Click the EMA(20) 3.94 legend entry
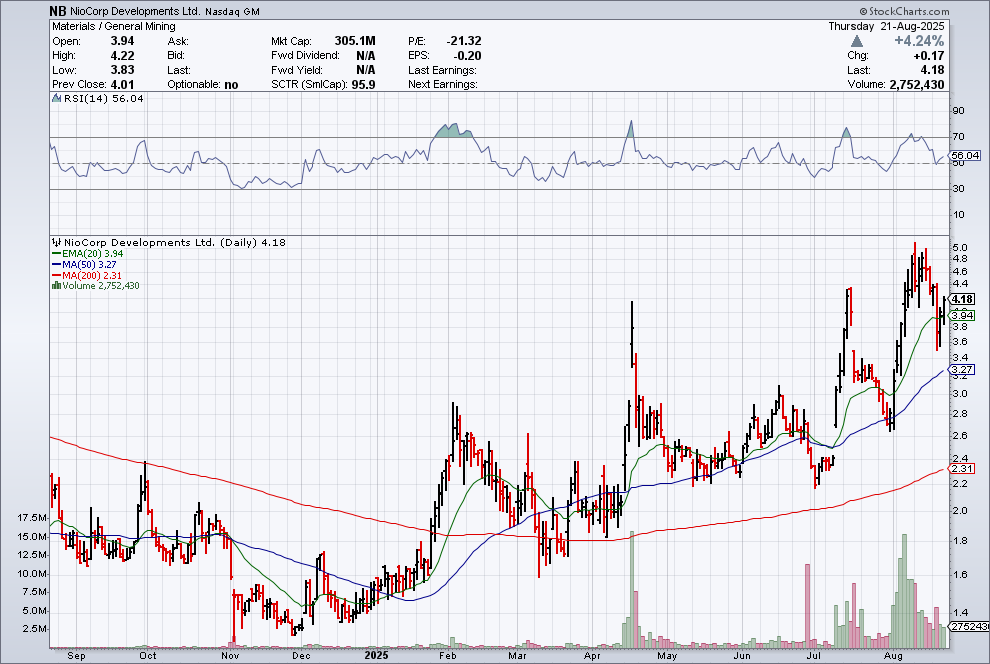The height and width of the screenshot is (664, 990). pyautogui.click(x=93, y=254)
